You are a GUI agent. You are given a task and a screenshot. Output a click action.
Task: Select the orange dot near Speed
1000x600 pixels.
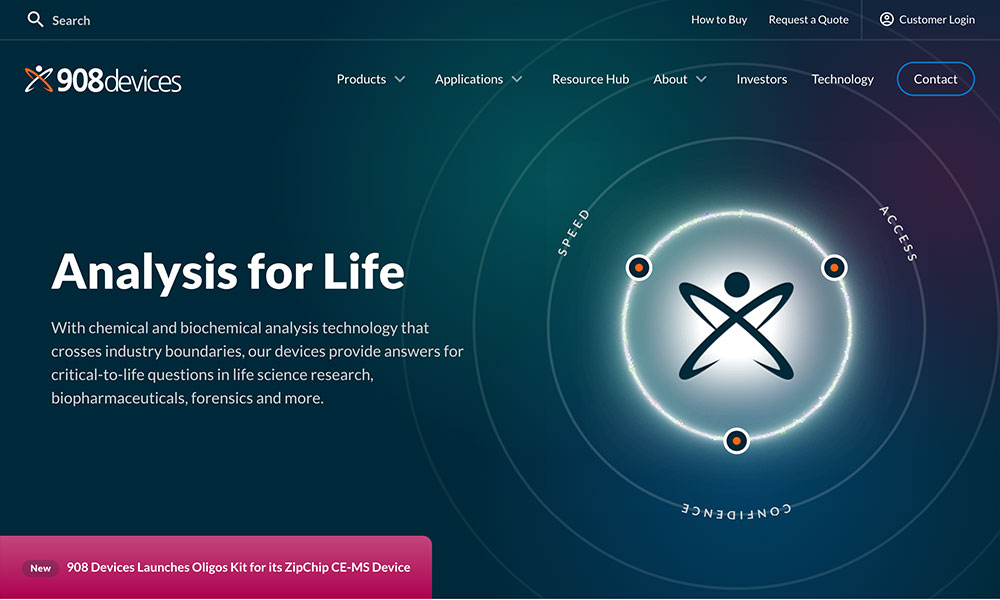pos(639,267)
